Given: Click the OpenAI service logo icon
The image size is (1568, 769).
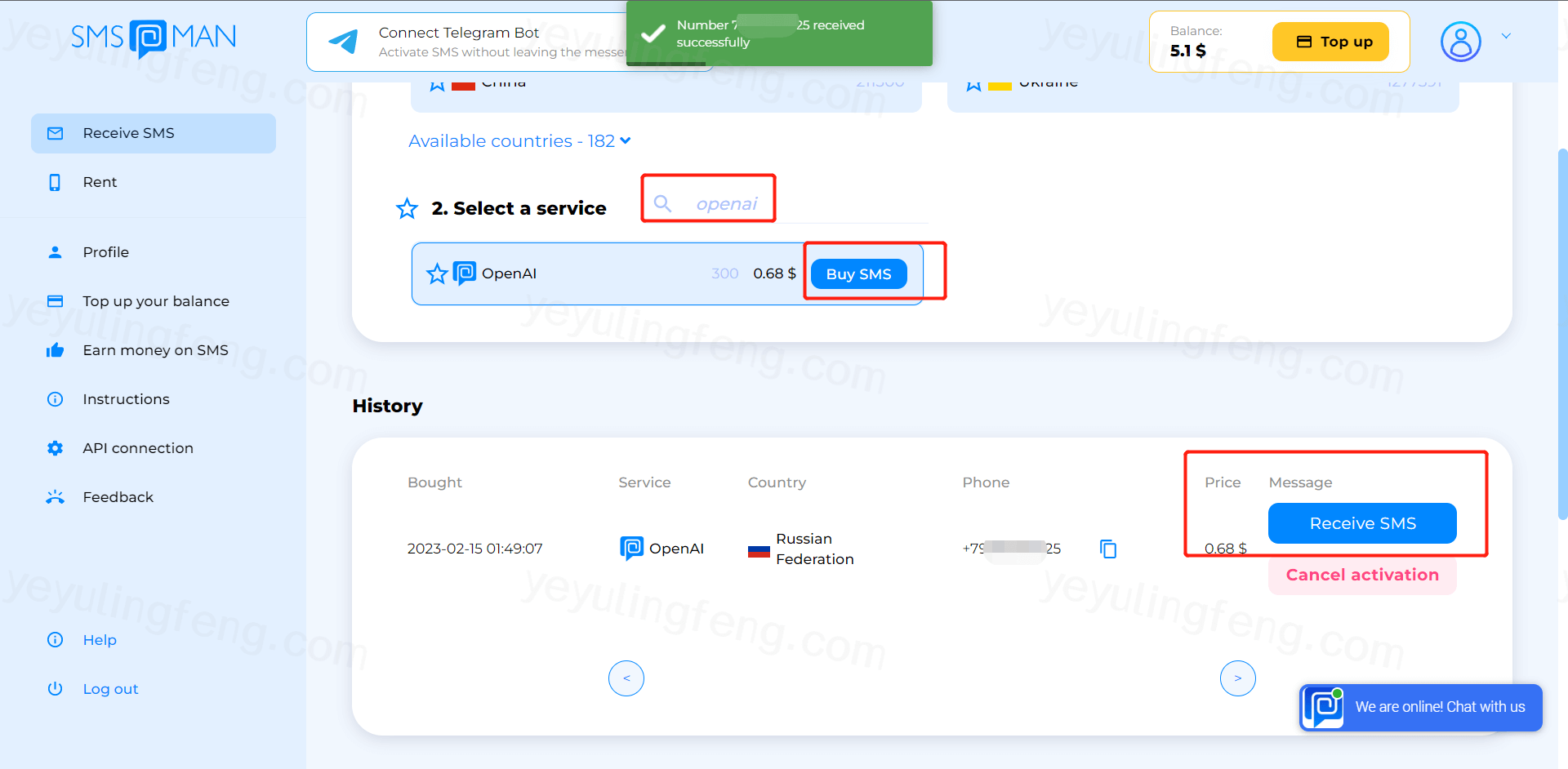Looking at the screenshot, I should pyautogui.click(x=465, y=273).
